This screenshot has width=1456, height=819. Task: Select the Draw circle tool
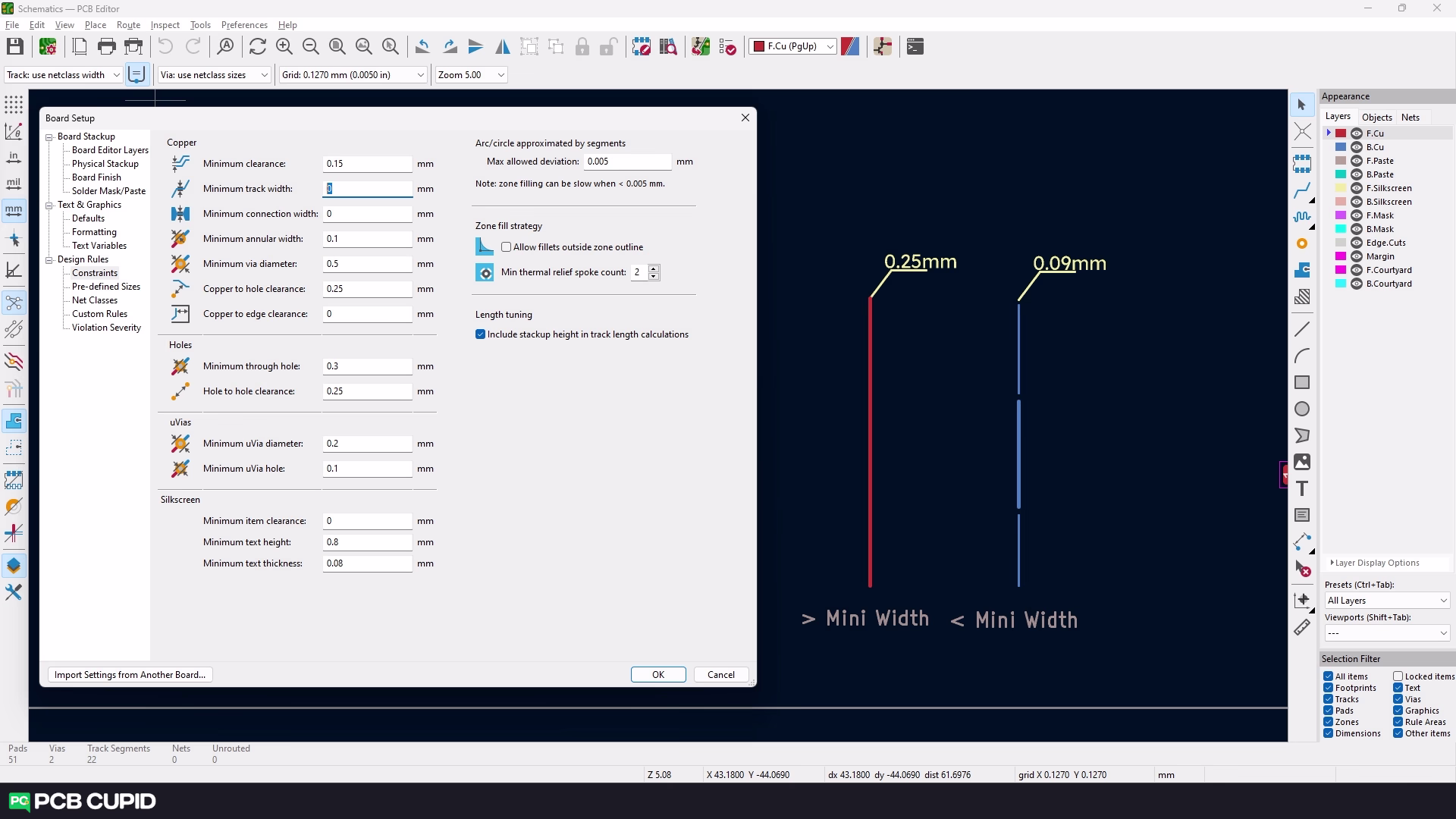(1302, 409)
